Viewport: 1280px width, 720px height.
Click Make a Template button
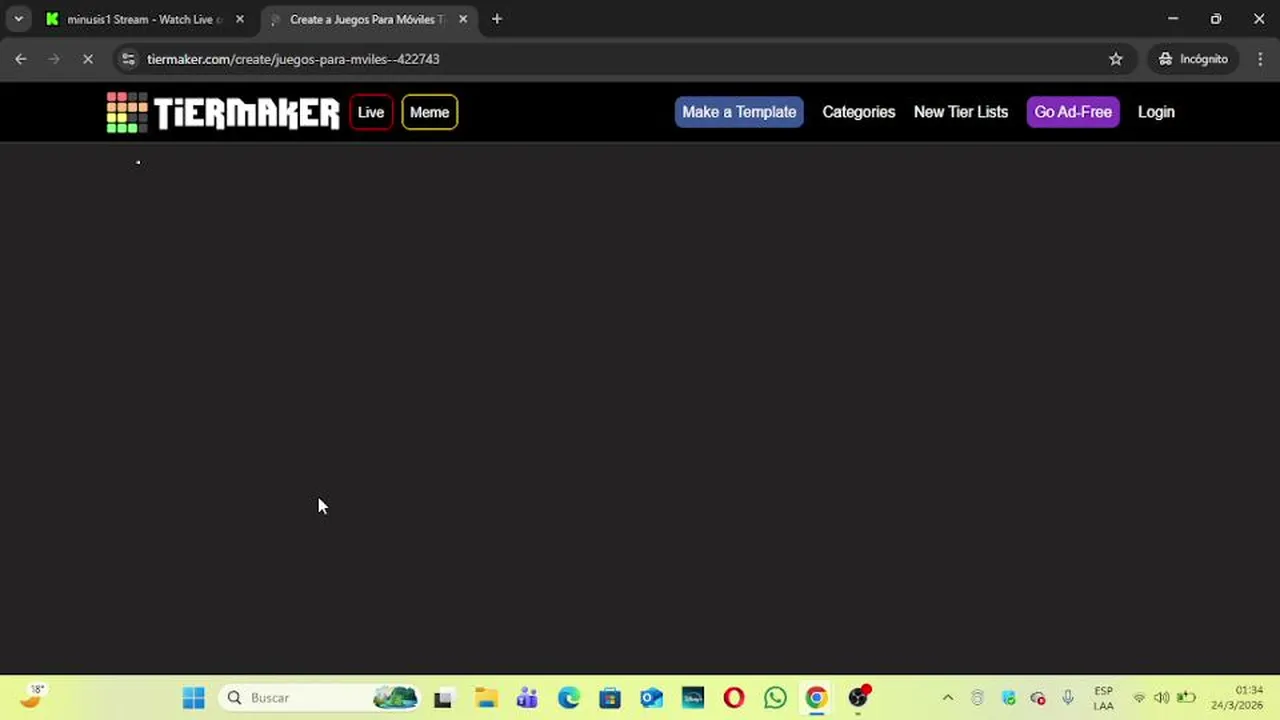point(739,112)
